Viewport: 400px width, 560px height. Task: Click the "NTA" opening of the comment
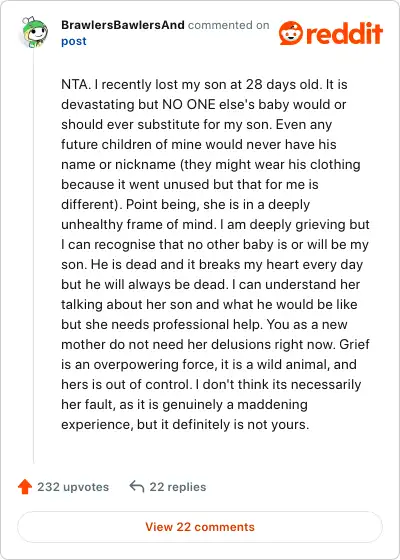pyautogui.click(x=74, y=85)
